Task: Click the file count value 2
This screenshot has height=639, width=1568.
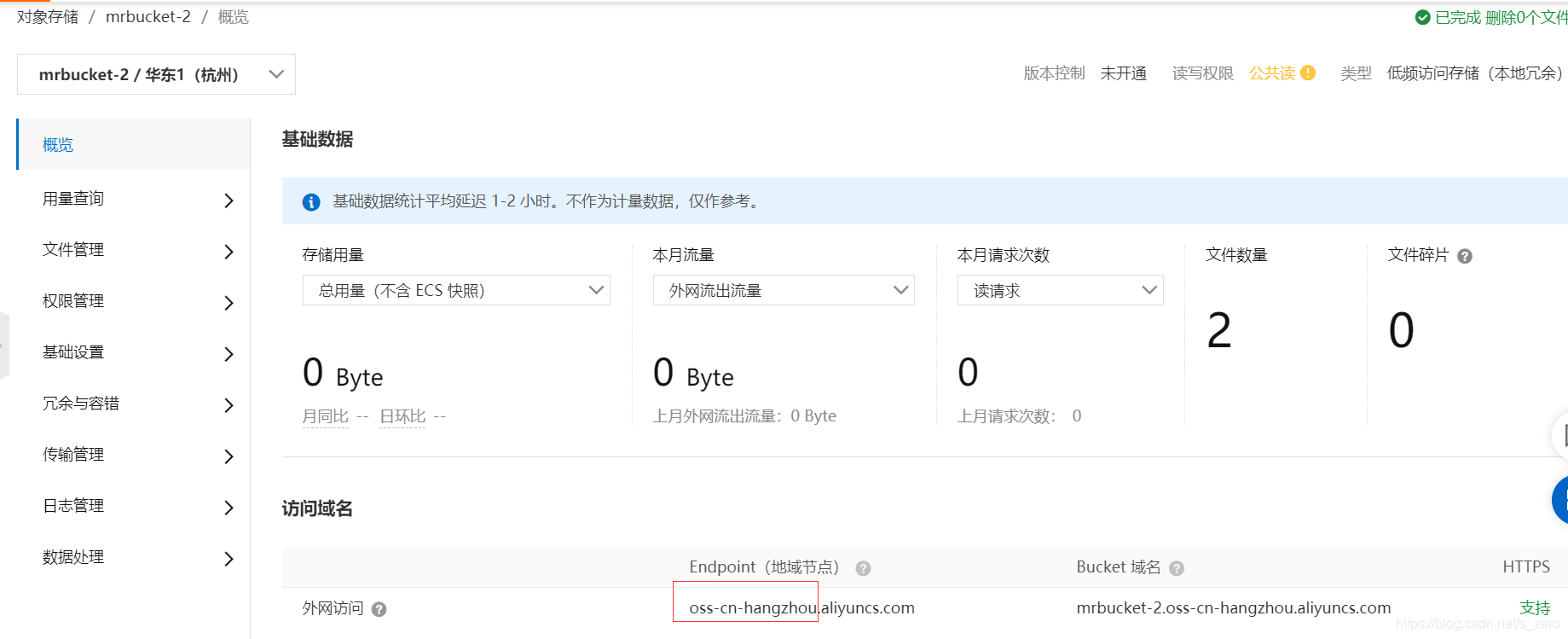Action: [1219, 331]
